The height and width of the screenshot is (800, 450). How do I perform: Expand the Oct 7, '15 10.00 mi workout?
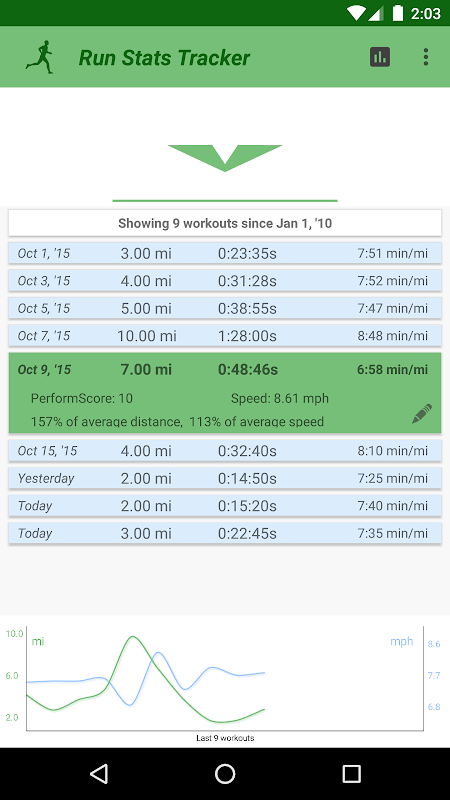[225, 336]
